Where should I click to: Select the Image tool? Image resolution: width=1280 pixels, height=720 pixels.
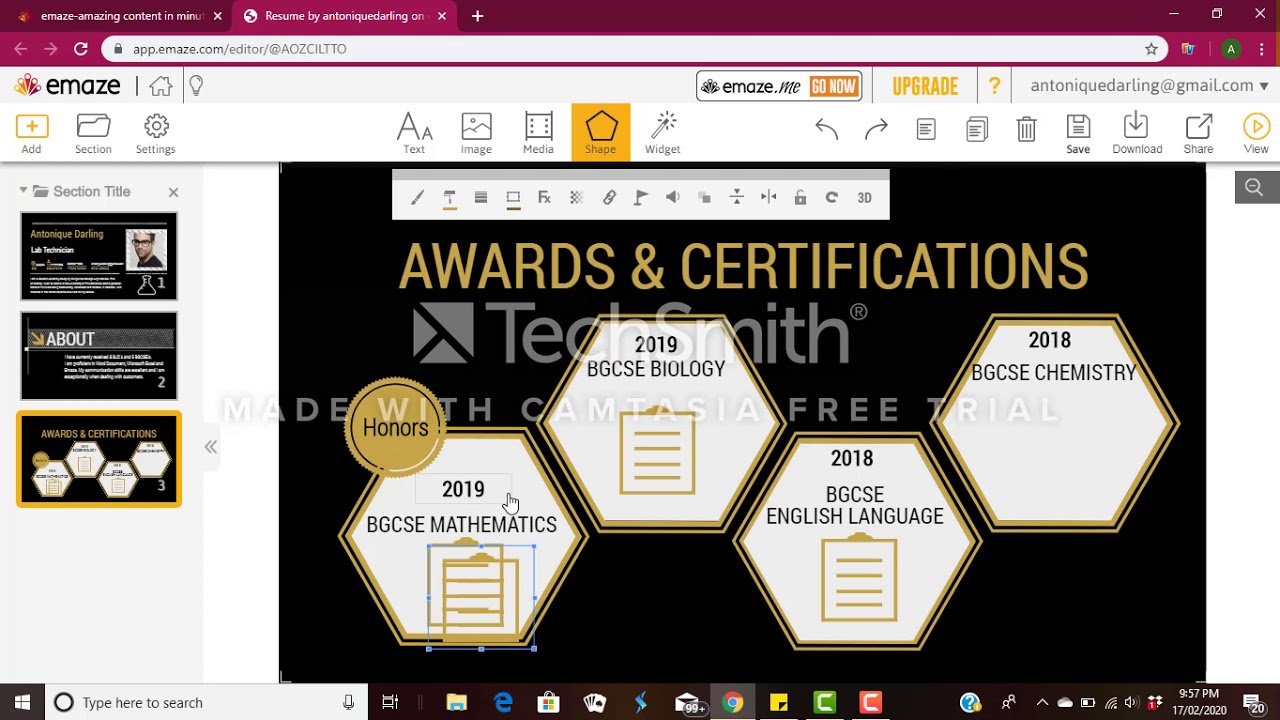(x=476, y=134)
